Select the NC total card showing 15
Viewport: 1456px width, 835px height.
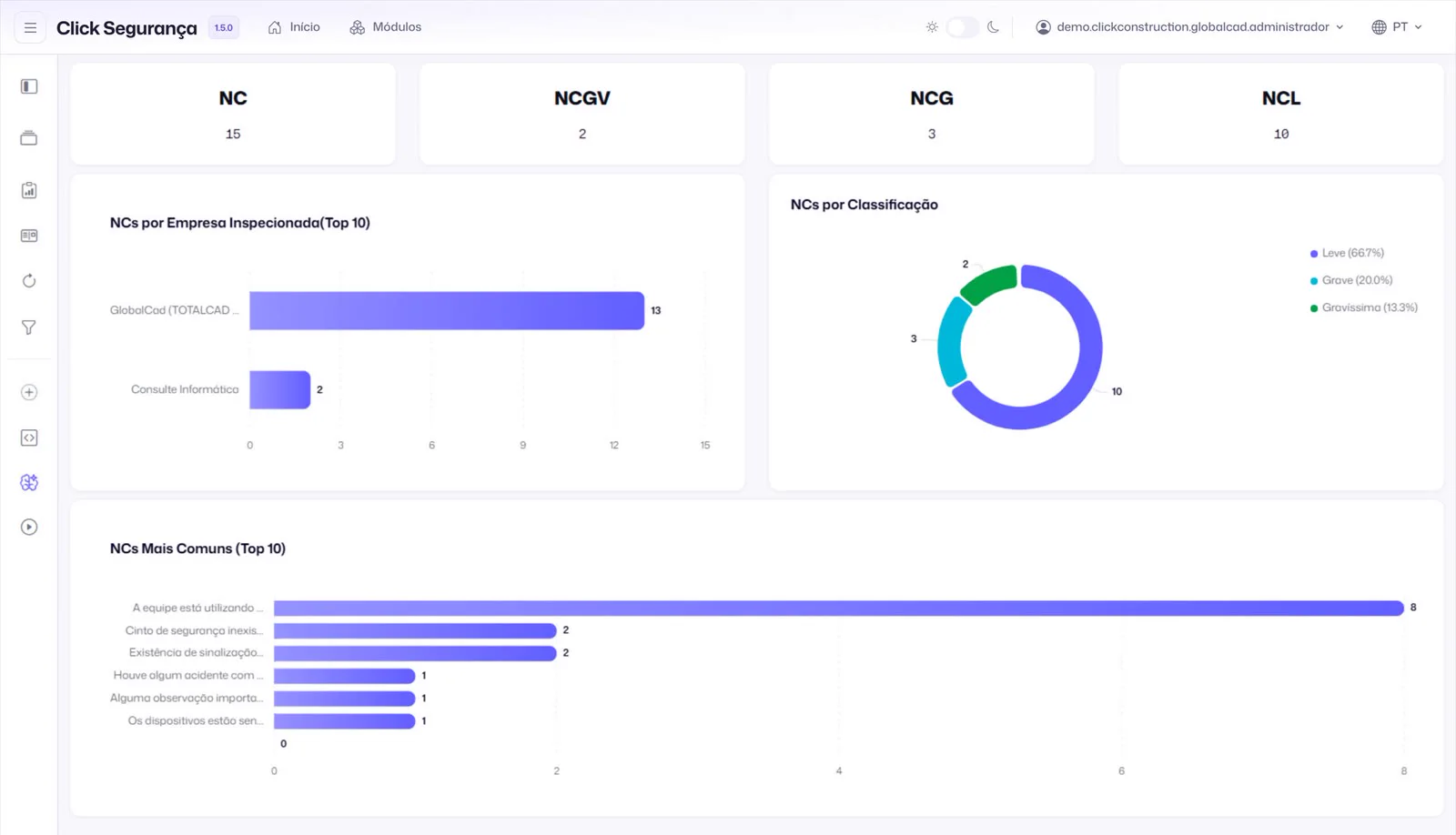point(233,115)
